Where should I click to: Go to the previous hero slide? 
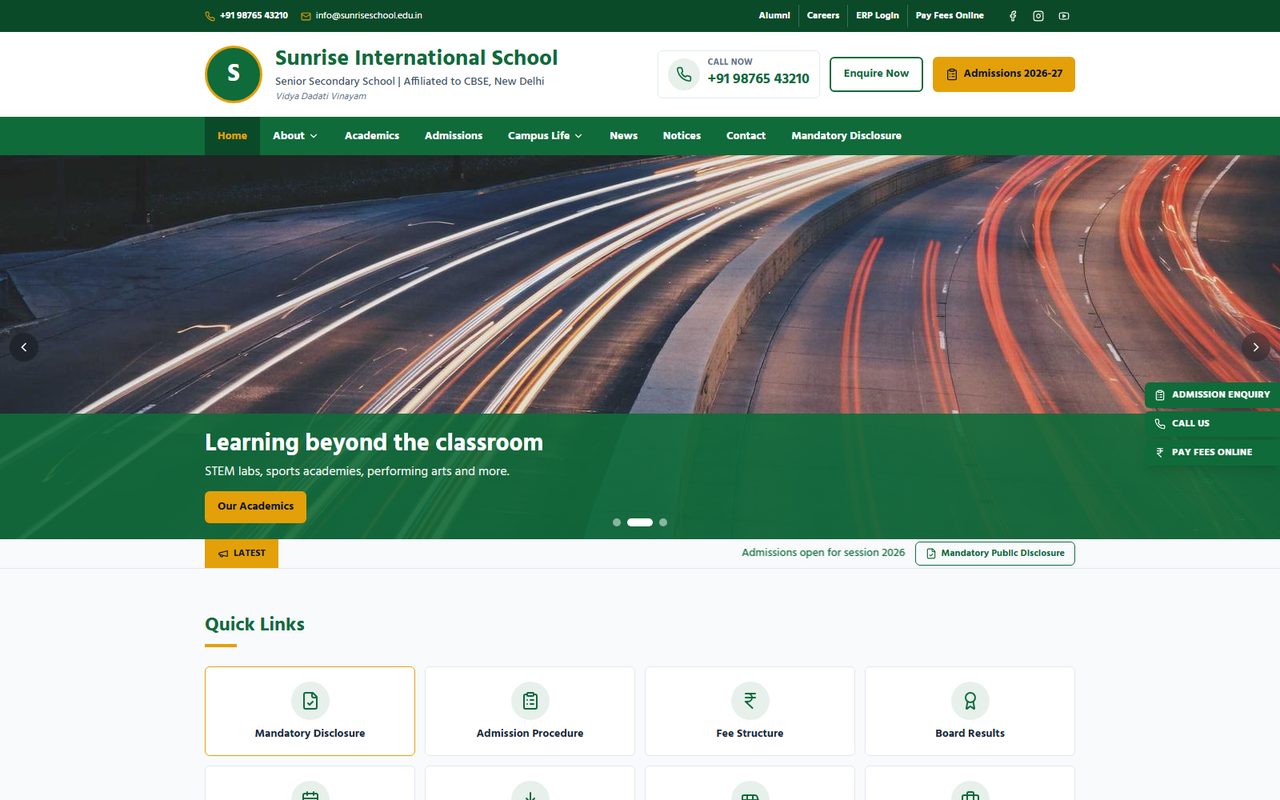(24, 347)
